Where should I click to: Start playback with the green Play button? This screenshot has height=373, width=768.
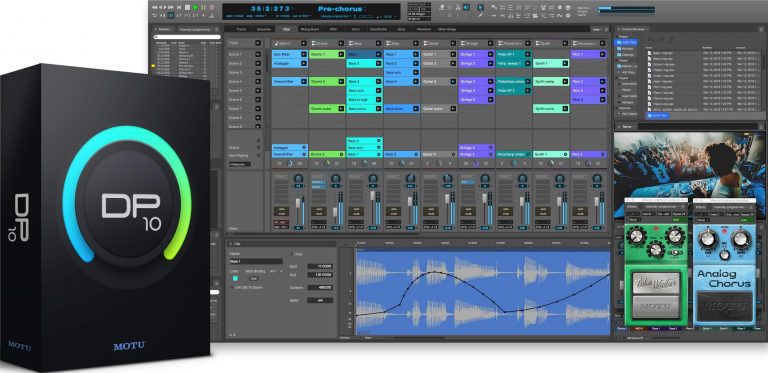coord(195,7)
